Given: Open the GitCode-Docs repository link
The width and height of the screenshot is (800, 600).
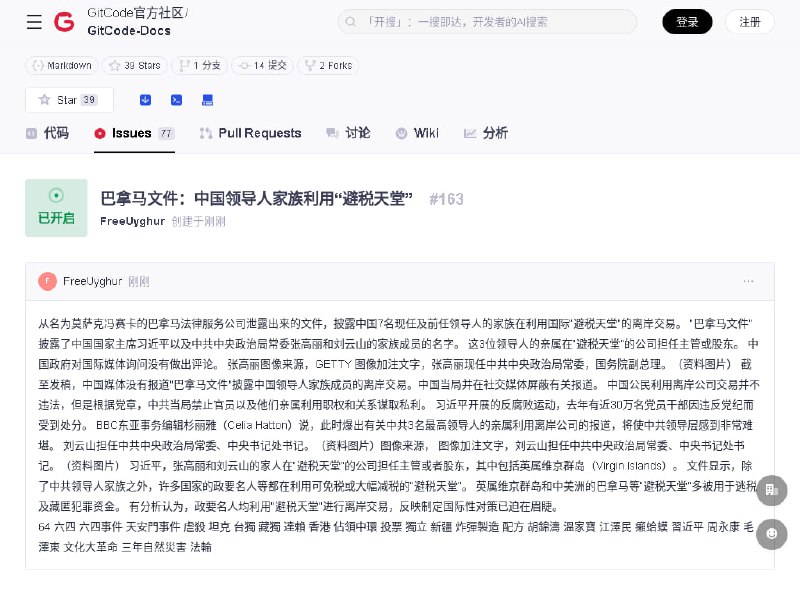Looking at the screenshot, I should [128, 31].
